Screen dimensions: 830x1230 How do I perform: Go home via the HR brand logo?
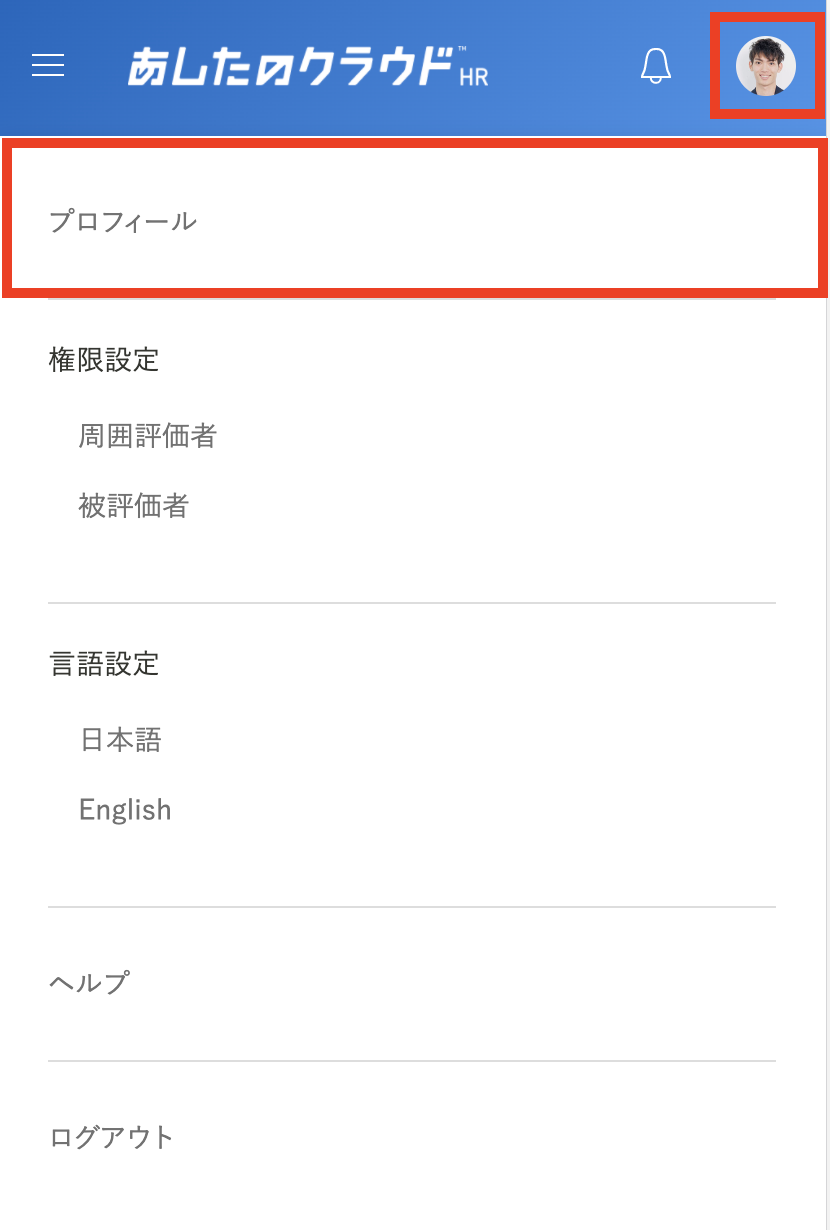point(308,66)
